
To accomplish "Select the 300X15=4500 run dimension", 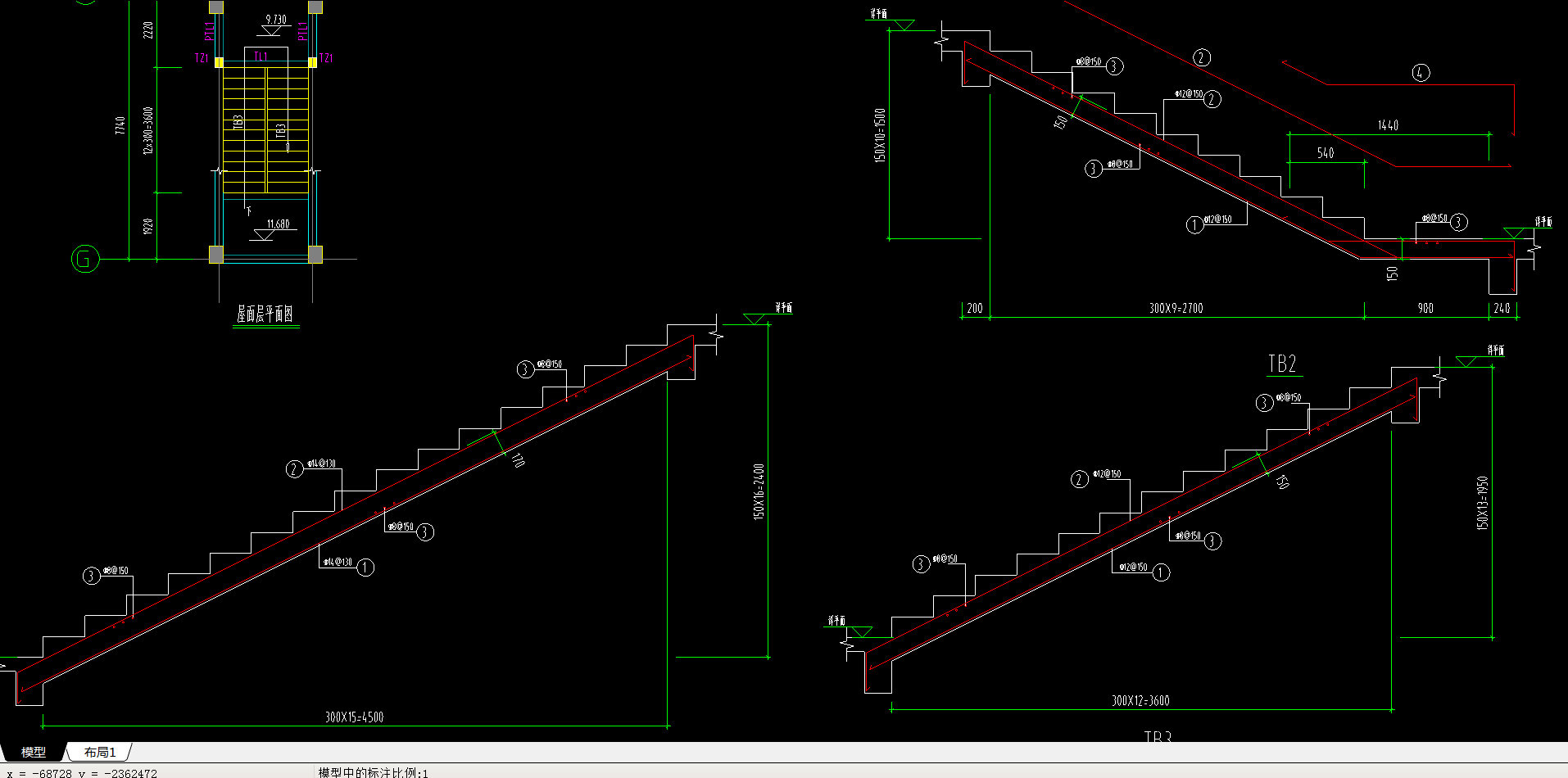I will click(x=354, y=717).
